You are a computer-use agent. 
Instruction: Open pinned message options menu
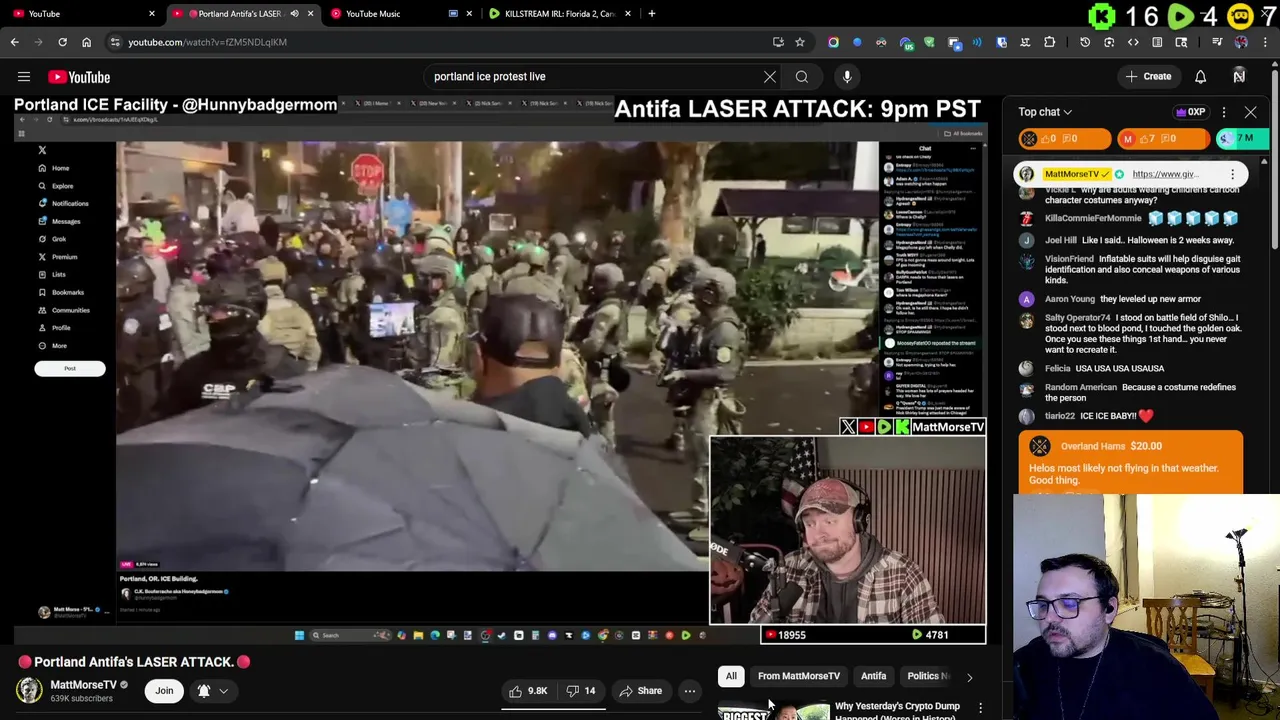click(1232, 174)
